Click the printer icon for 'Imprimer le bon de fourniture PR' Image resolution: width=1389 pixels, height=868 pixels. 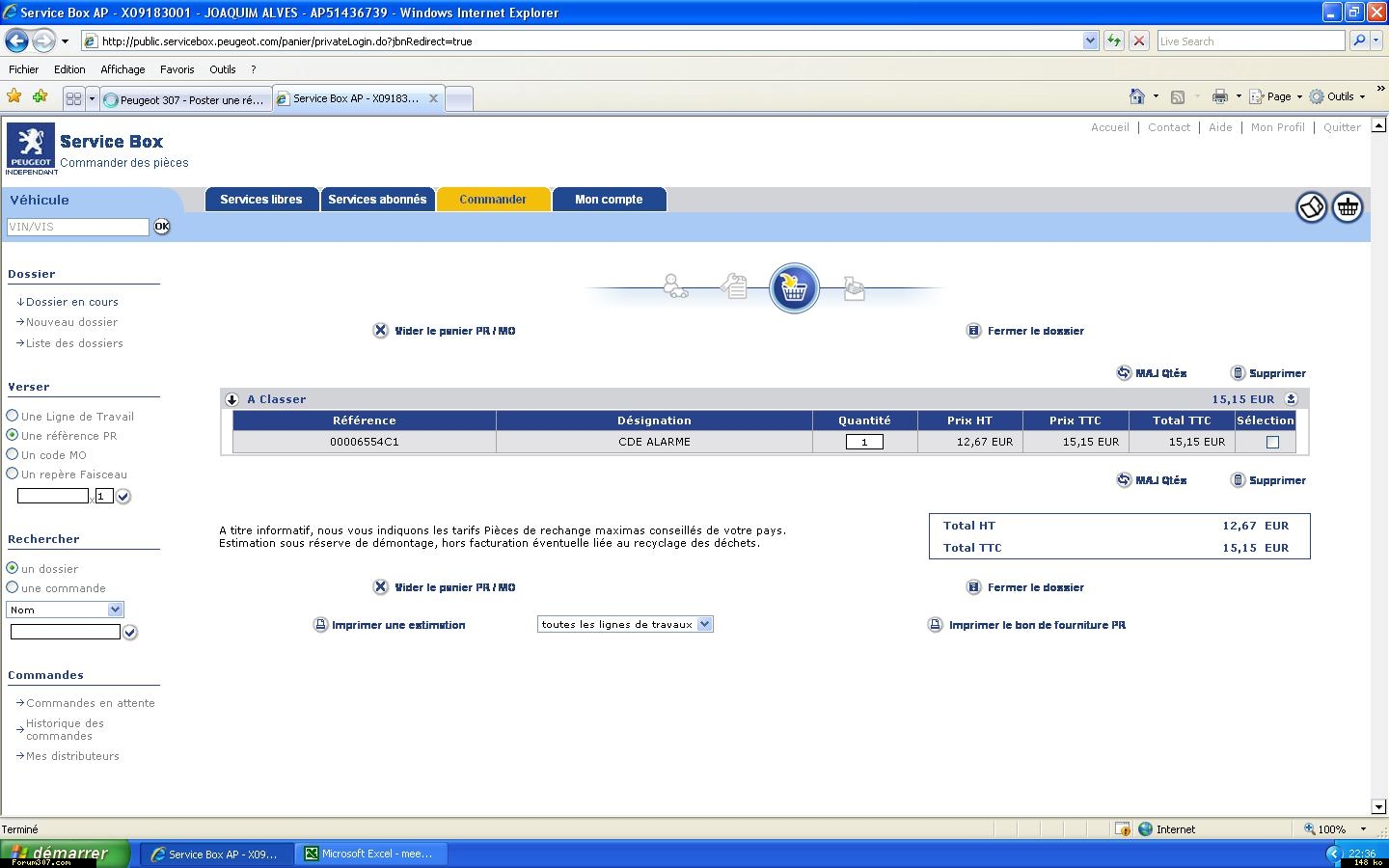(935, 625)
